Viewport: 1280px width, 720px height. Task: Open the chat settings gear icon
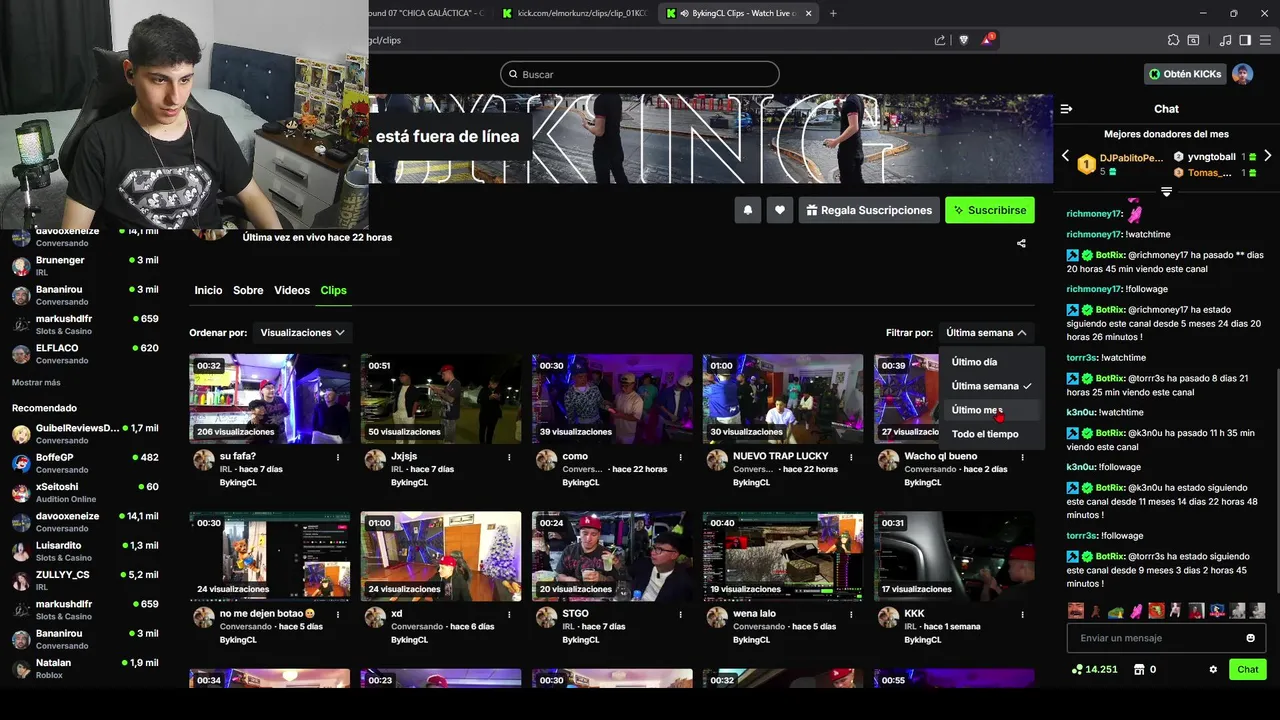coord(1213,670)
